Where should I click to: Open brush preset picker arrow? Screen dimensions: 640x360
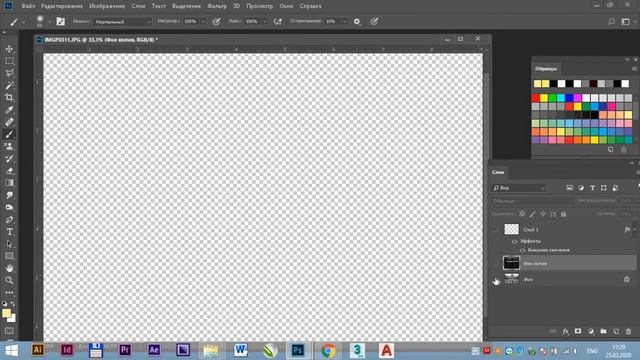[49, 22]
